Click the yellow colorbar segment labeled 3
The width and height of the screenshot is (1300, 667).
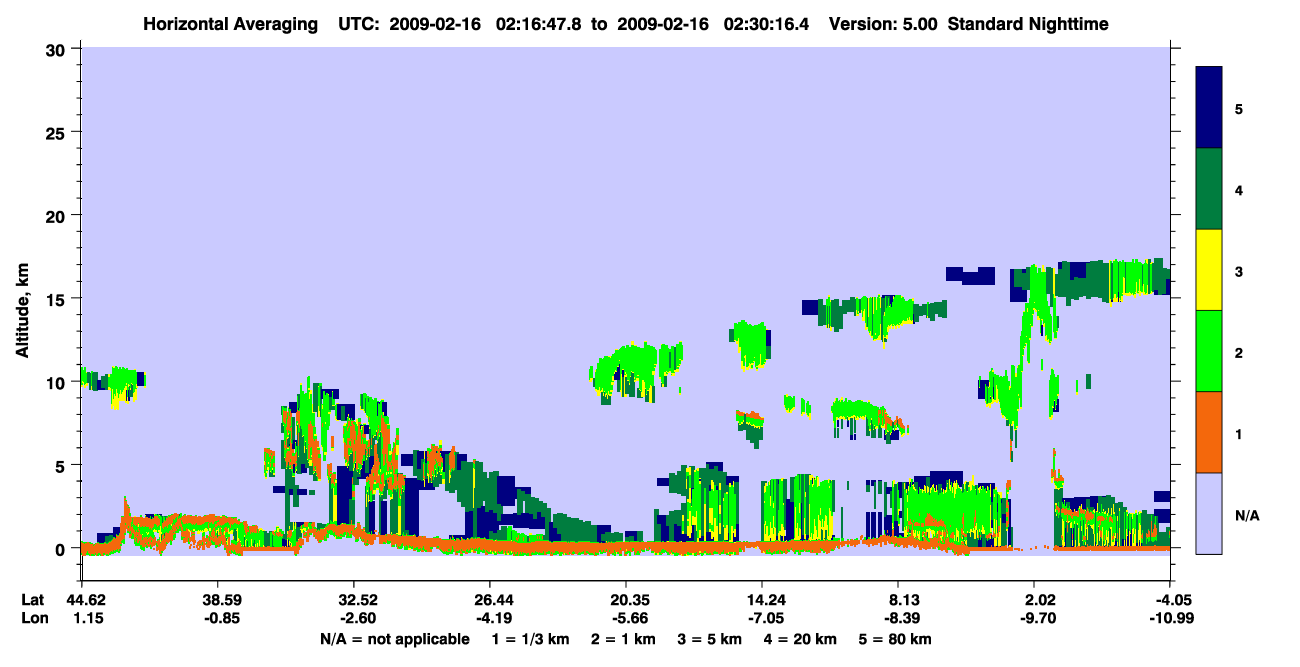point(1209,270)
